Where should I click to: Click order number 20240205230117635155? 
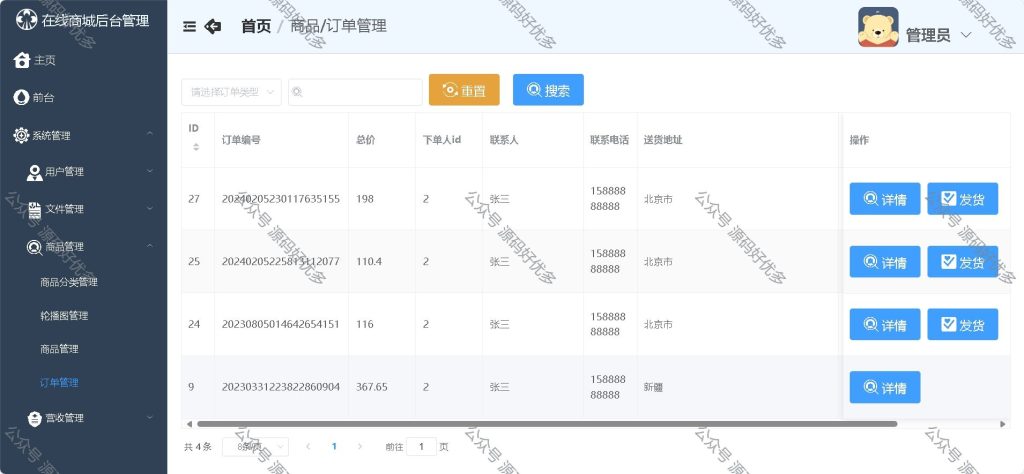pos(281,199)
